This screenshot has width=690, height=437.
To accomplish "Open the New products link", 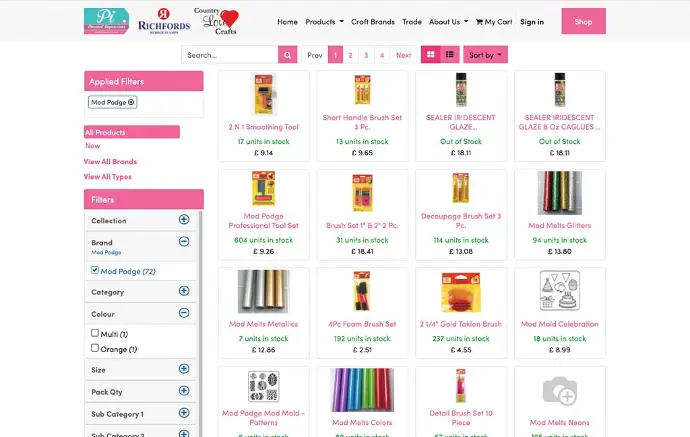I will coord(92,146).
